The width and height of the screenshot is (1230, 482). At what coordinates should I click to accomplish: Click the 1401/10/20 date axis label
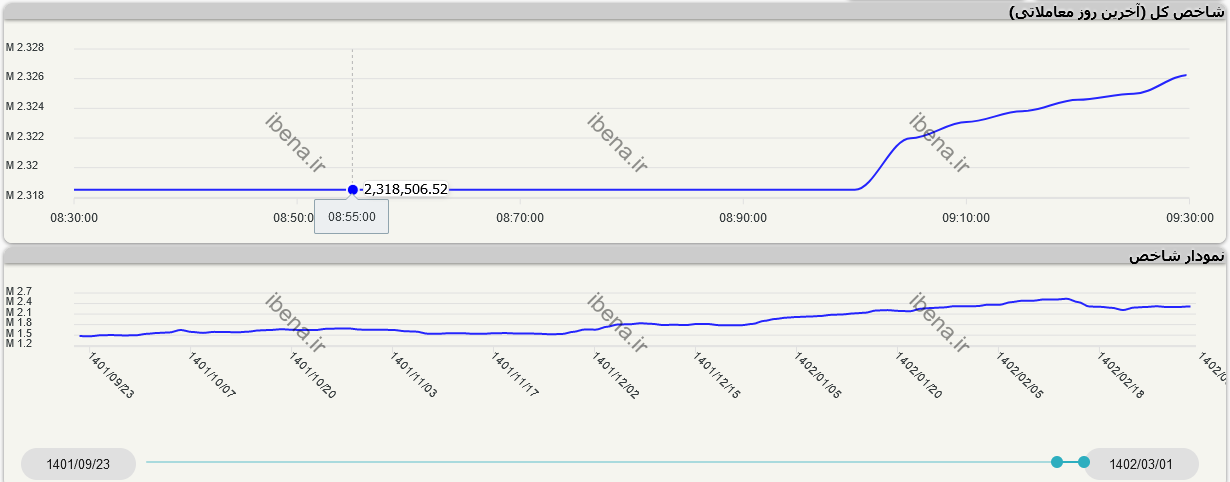coord(313,375)
